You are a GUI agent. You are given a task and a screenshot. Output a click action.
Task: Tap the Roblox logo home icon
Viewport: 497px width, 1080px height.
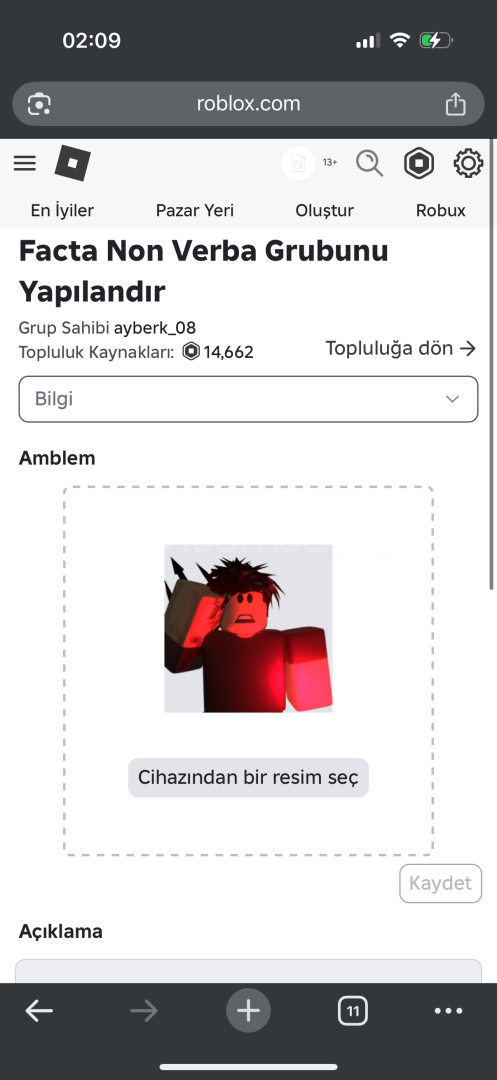tap(72, 163)
